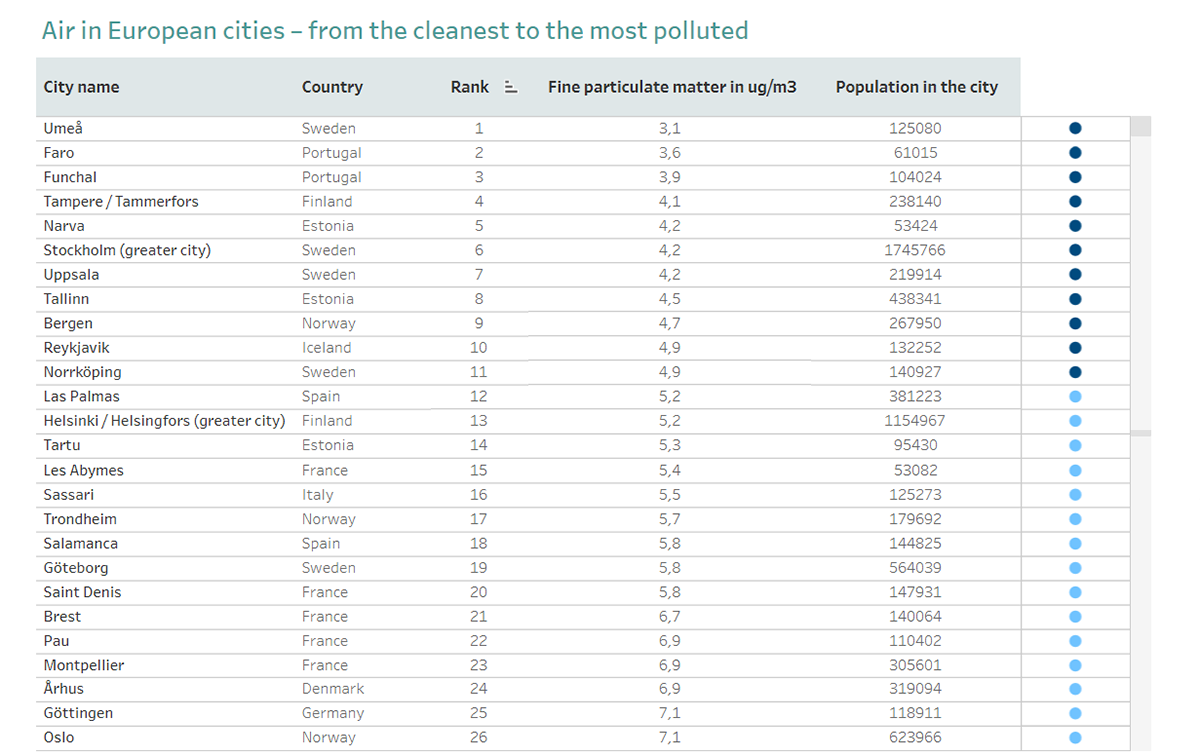Click population value 305601 for Montpellier
Viewport: 1200px width, 756px height.
[x=915, y=665]
